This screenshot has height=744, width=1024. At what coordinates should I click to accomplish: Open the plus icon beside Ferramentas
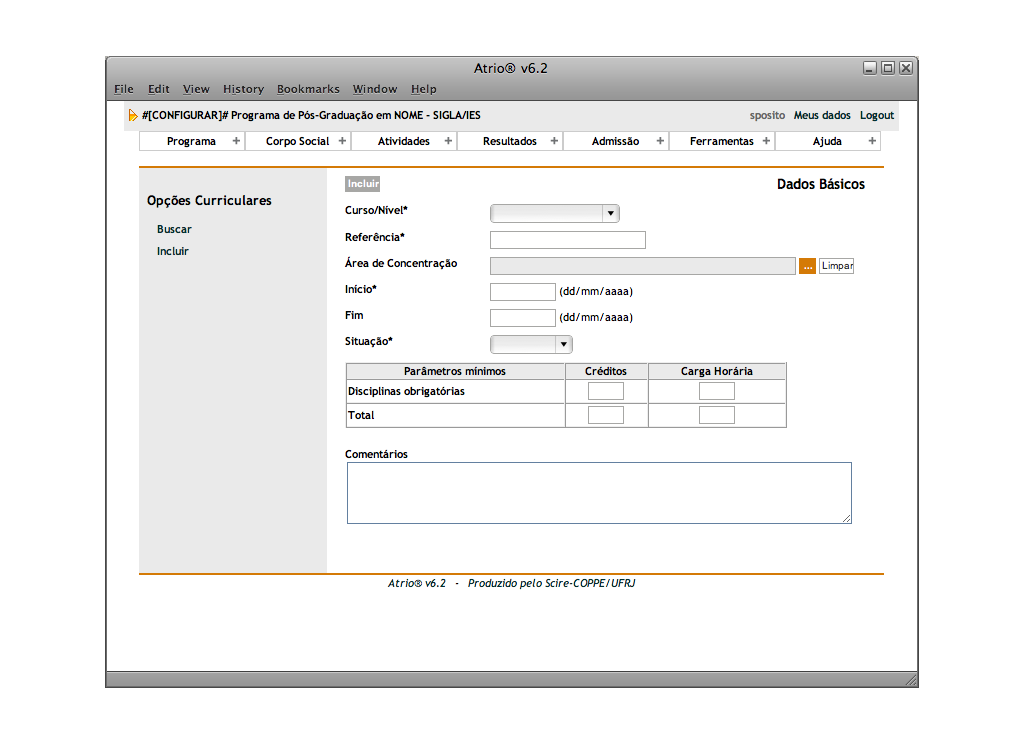pos(766,141)
